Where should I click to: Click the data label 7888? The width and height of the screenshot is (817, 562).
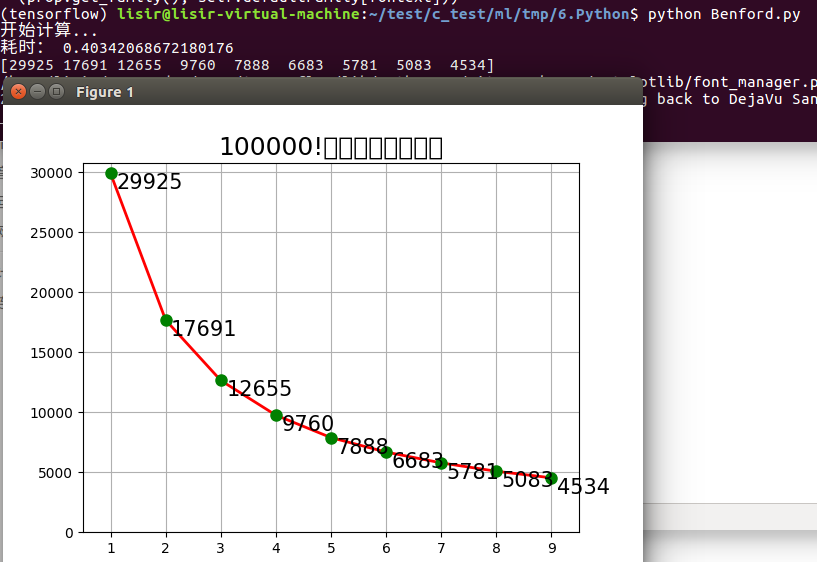[363, 446]
